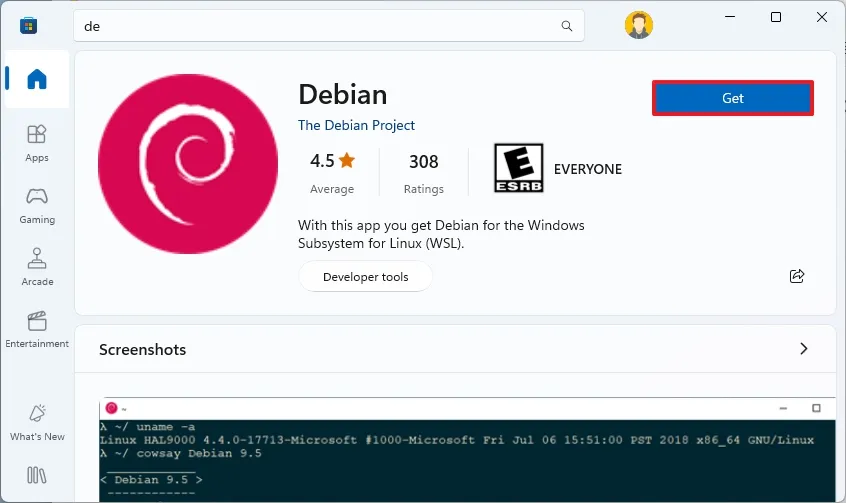
Task: Click the Debian swirl app logo
Action: (x=188, y=164)
